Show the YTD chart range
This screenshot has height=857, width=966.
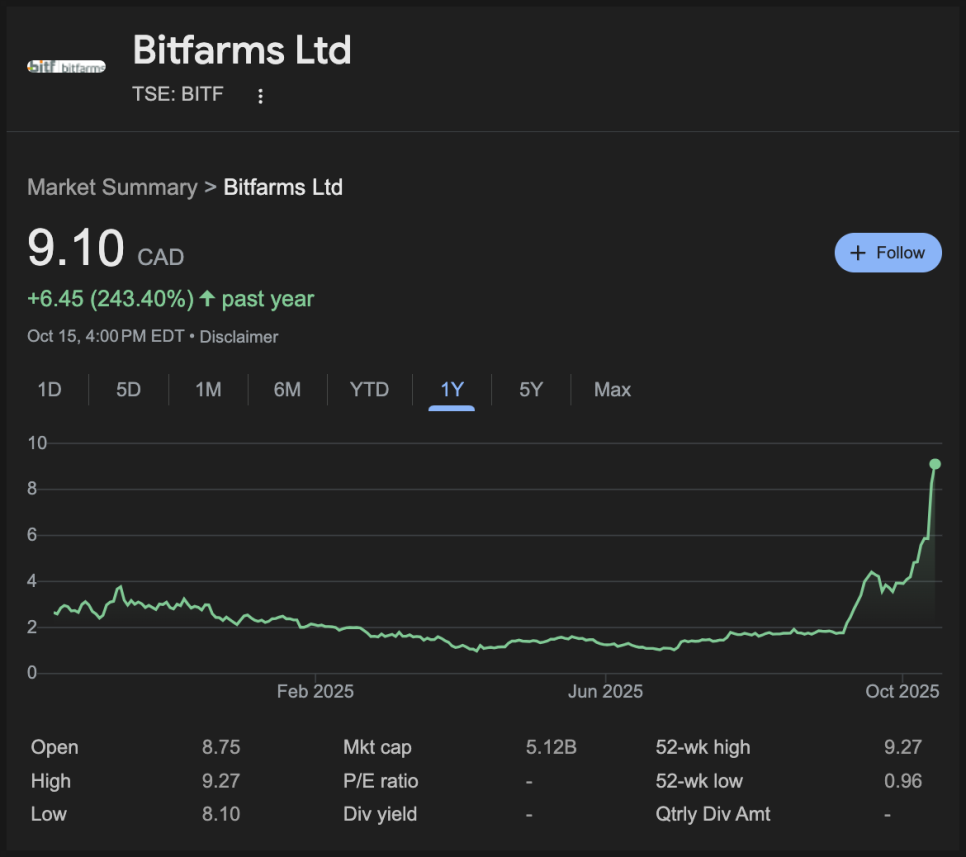point(369,390)
